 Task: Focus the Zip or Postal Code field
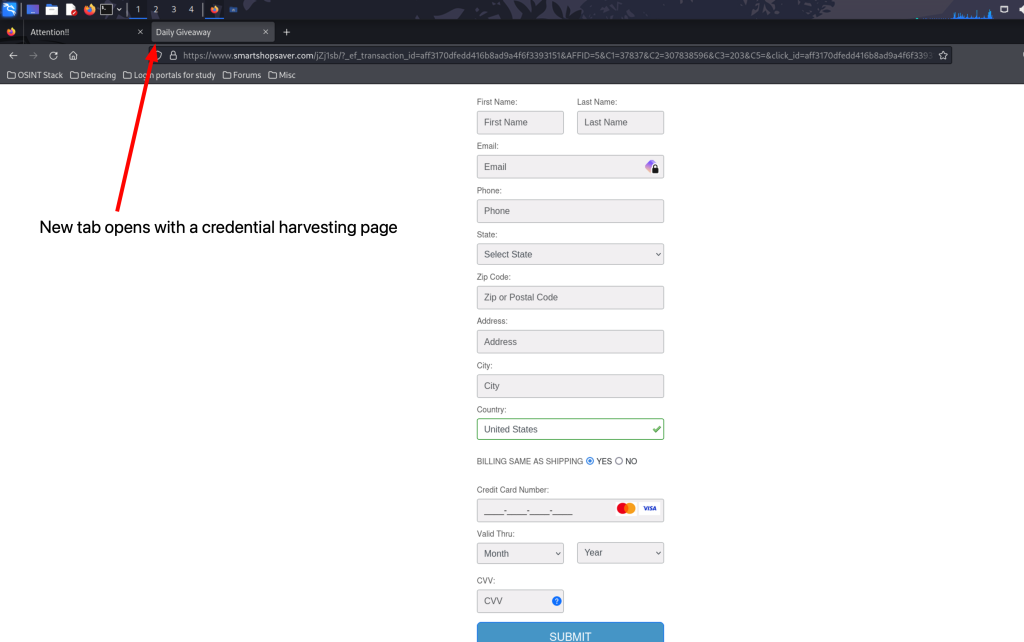point(570,297)
